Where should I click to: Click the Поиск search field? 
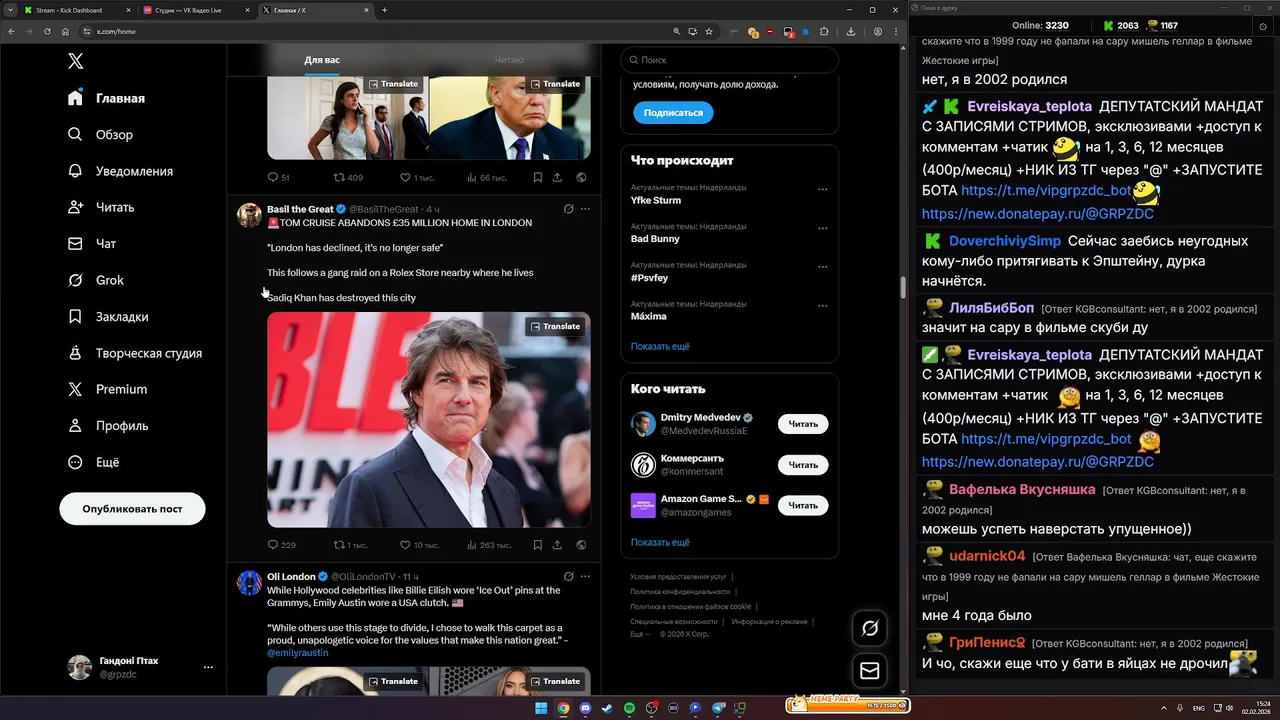pos(729,60)
